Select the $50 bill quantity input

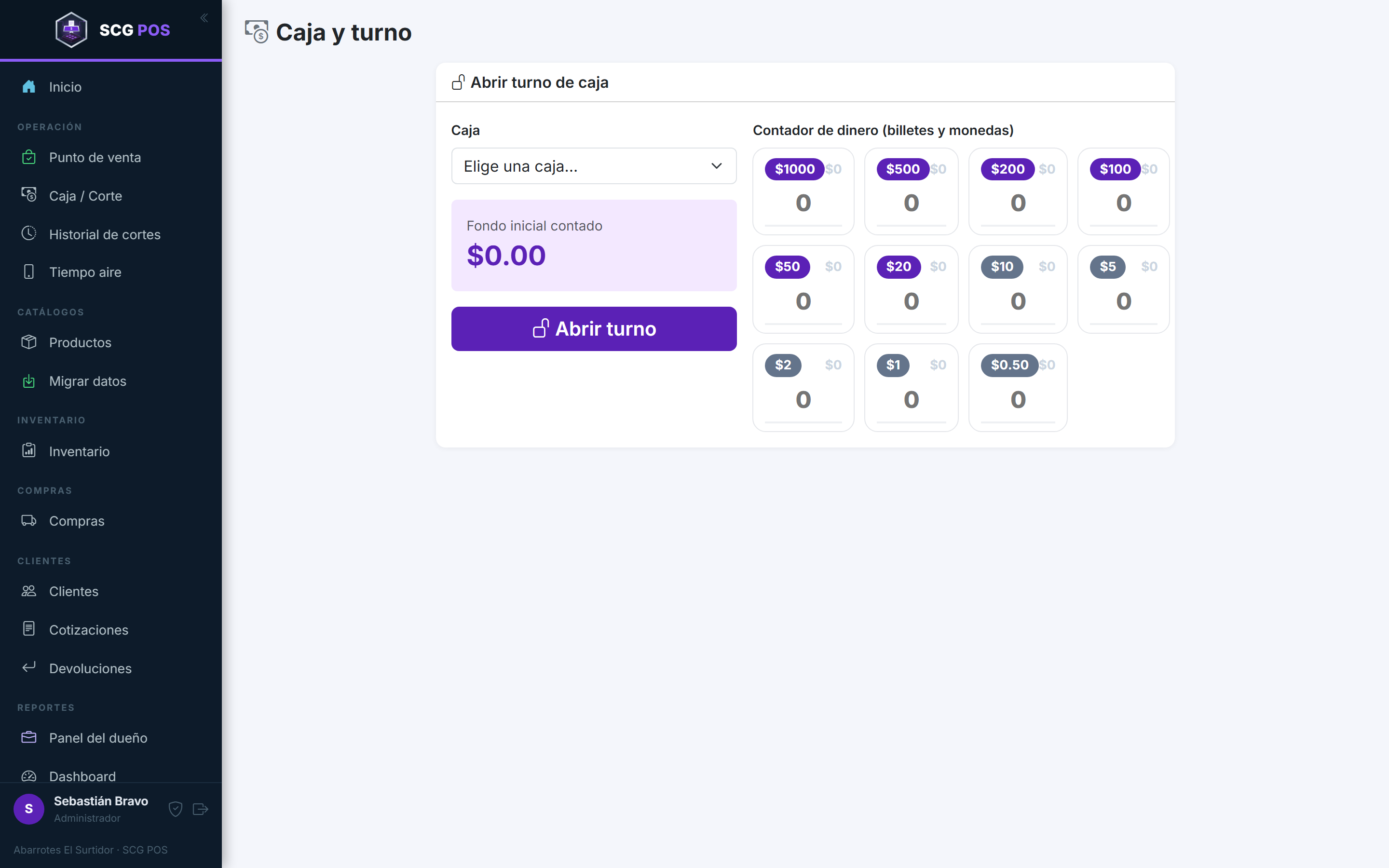[x=803, y=301]
